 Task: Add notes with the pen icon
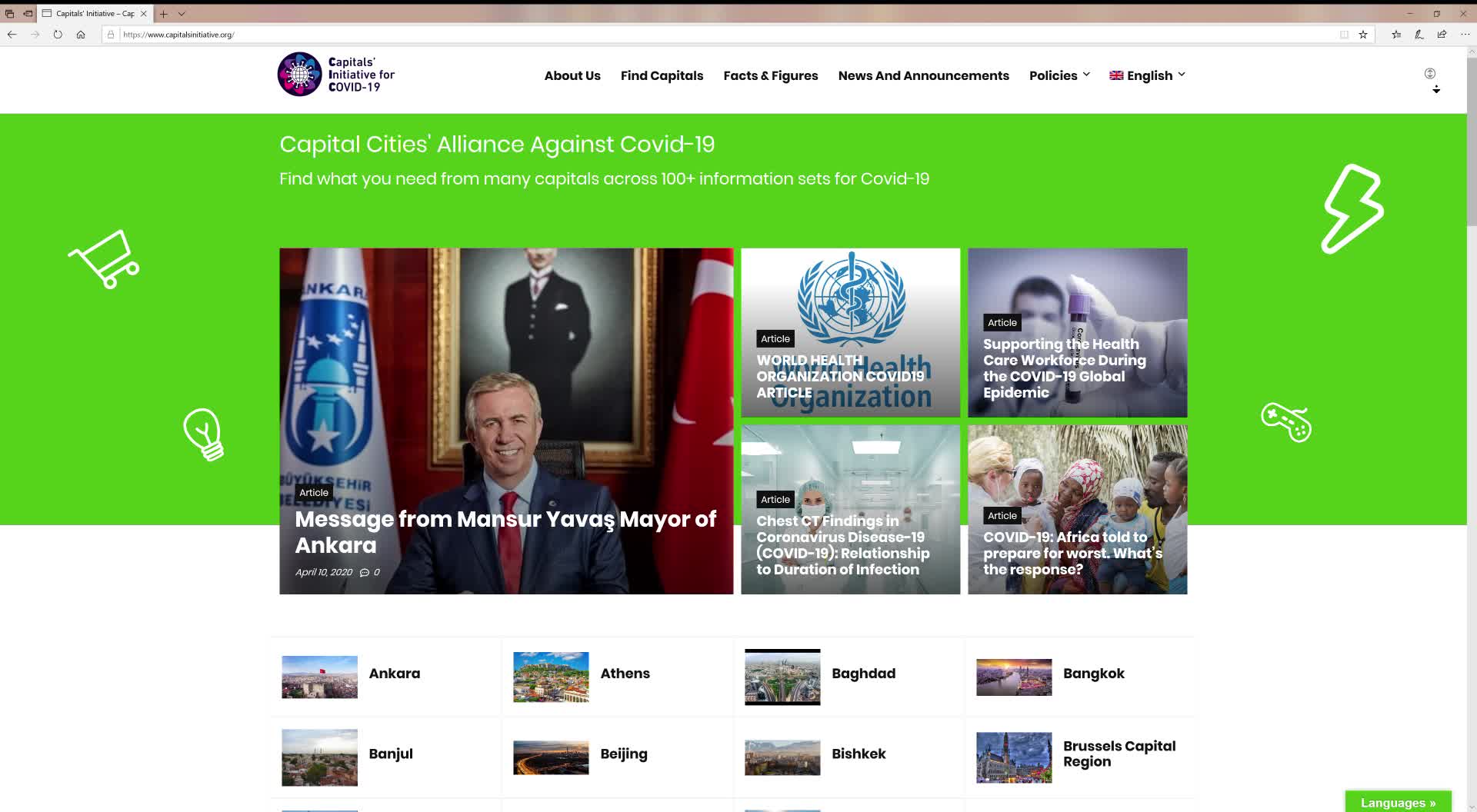coord(1419,35)
